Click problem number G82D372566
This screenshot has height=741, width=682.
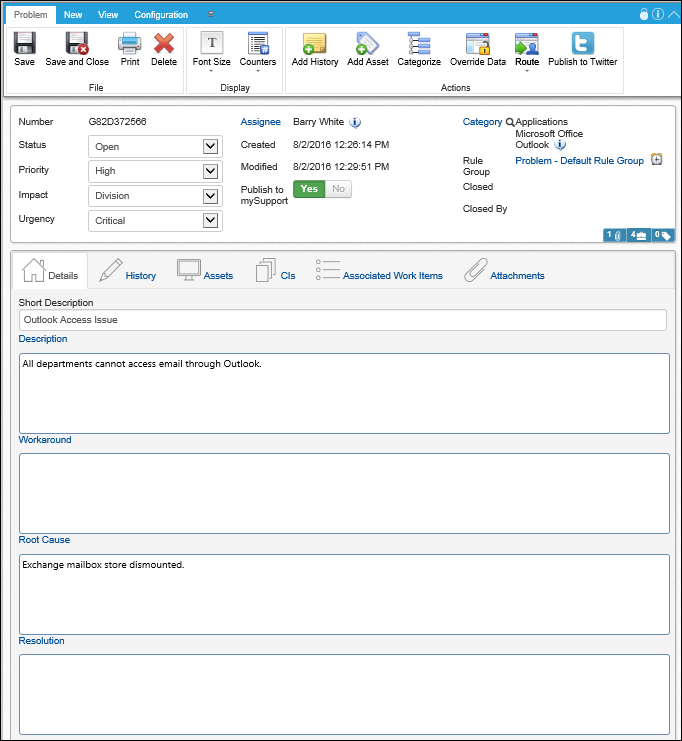(117, 122)
